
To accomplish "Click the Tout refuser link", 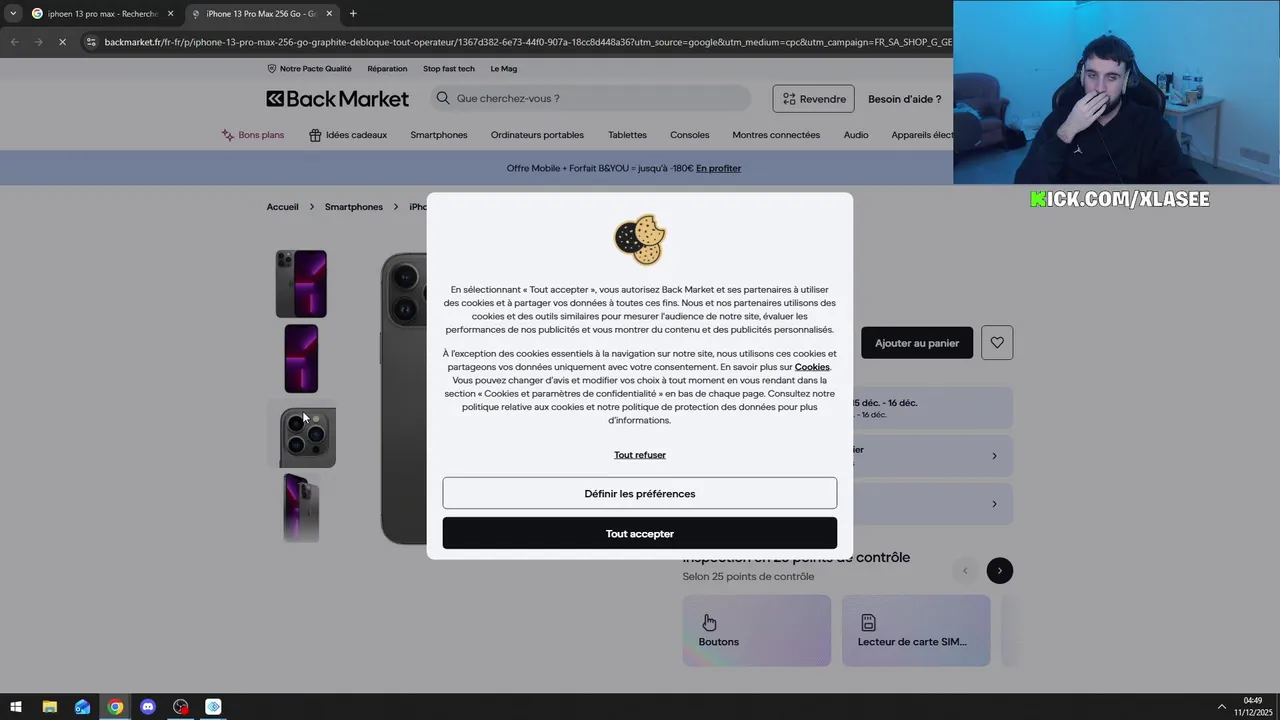I will point(640,455).
